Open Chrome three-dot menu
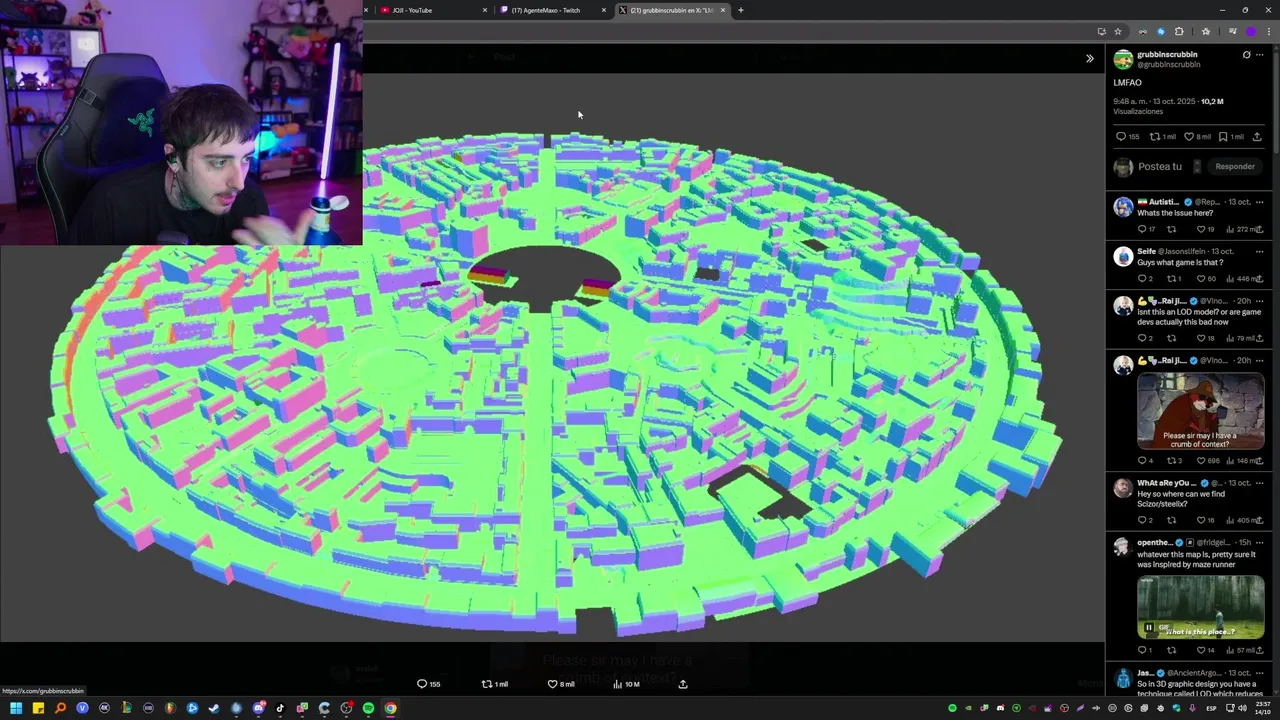This screenshot has width=1280, height=720. [1267, 31]
